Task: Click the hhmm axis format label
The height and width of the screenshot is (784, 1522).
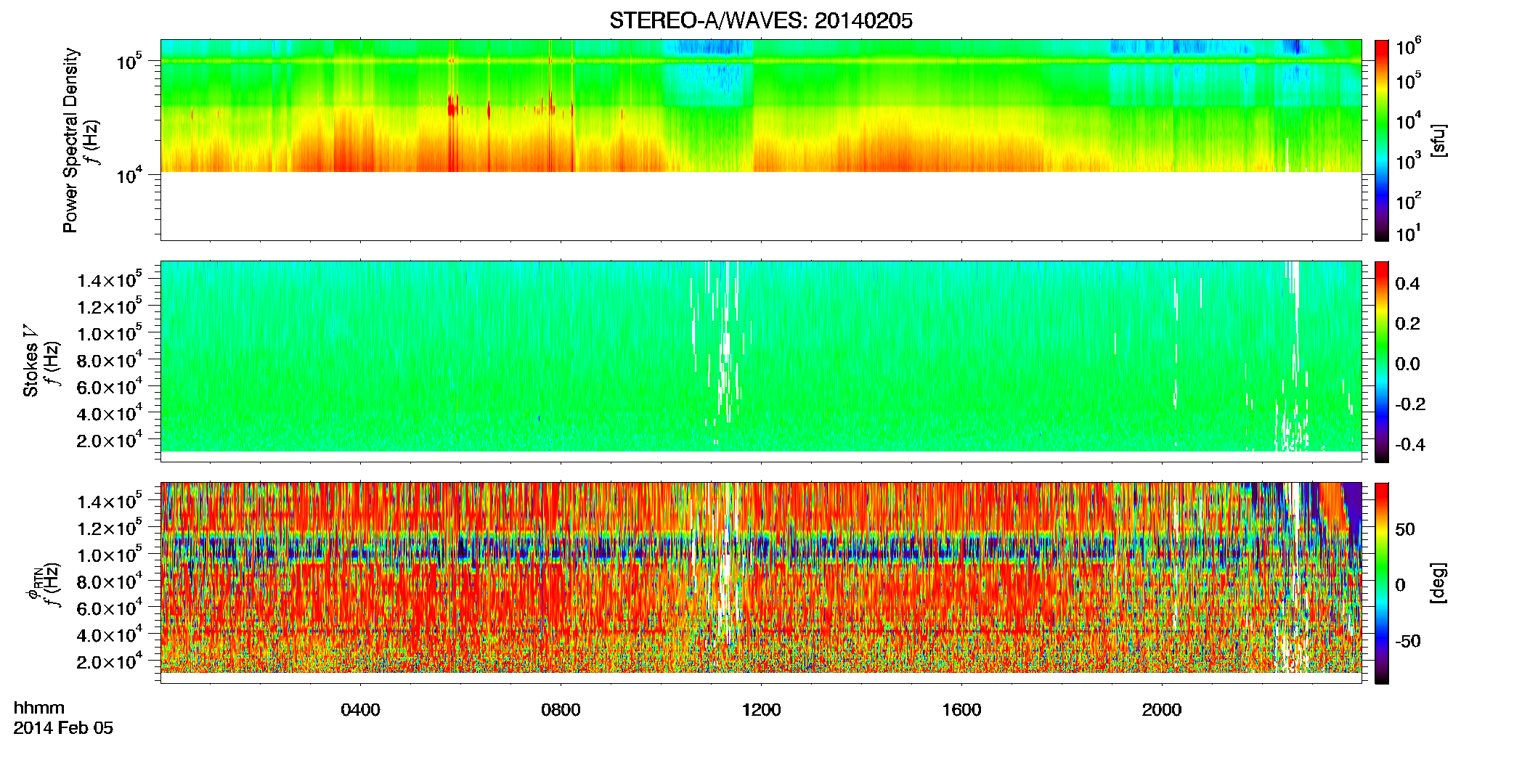Action: tap(39, 708)
